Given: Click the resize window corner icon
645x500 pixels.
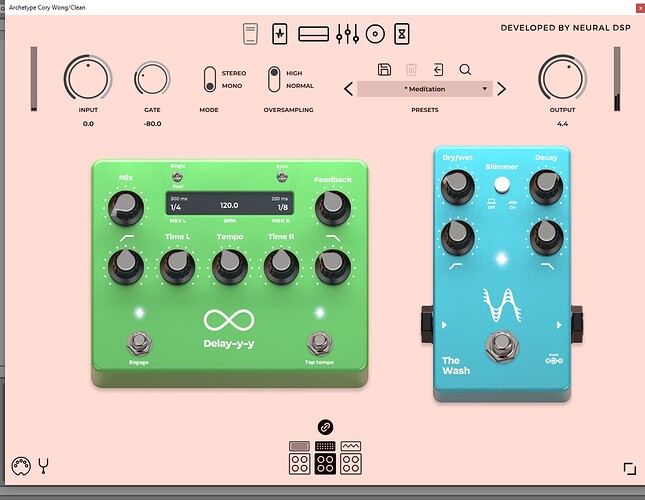Looking at the screenshot, I should tap(629, 468).
